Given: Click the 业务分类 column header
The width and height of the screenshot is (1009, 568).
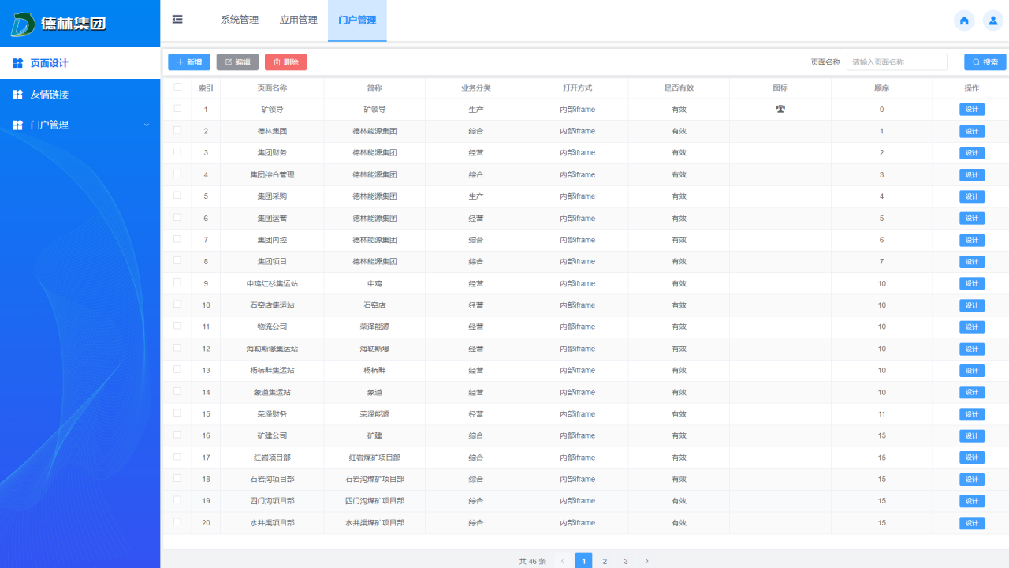Looking at the screenshot, I should [476, 87].
